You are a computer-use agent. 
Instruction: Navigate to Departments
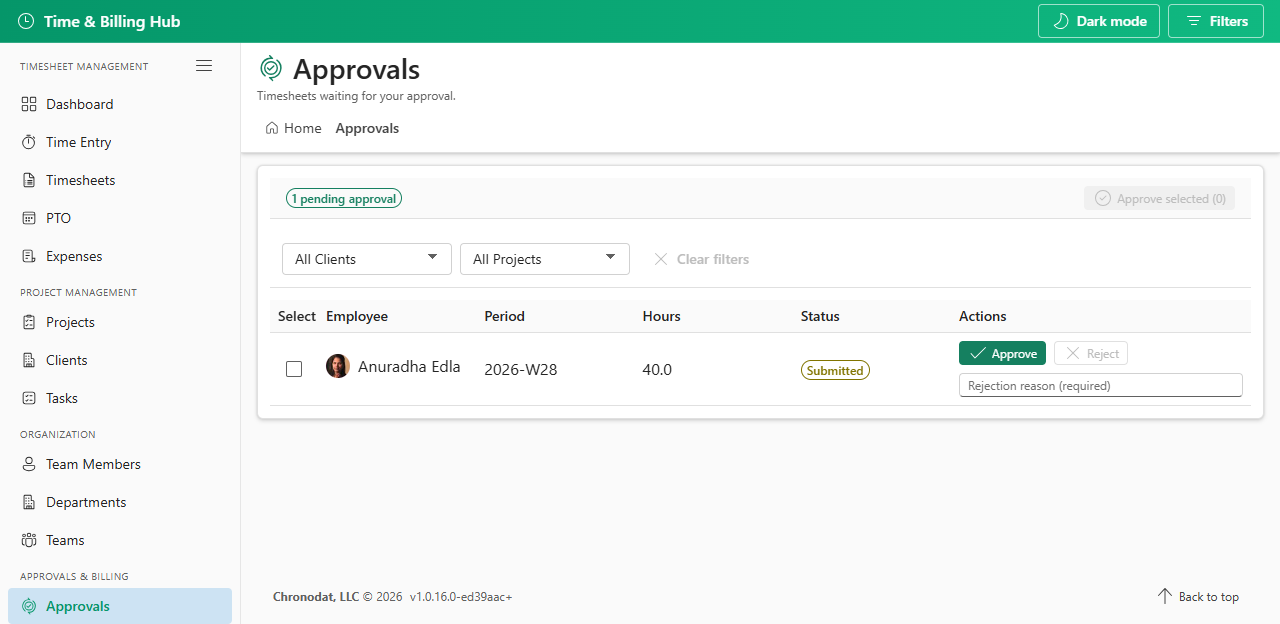pyautogui.click(x=120, y=502)
